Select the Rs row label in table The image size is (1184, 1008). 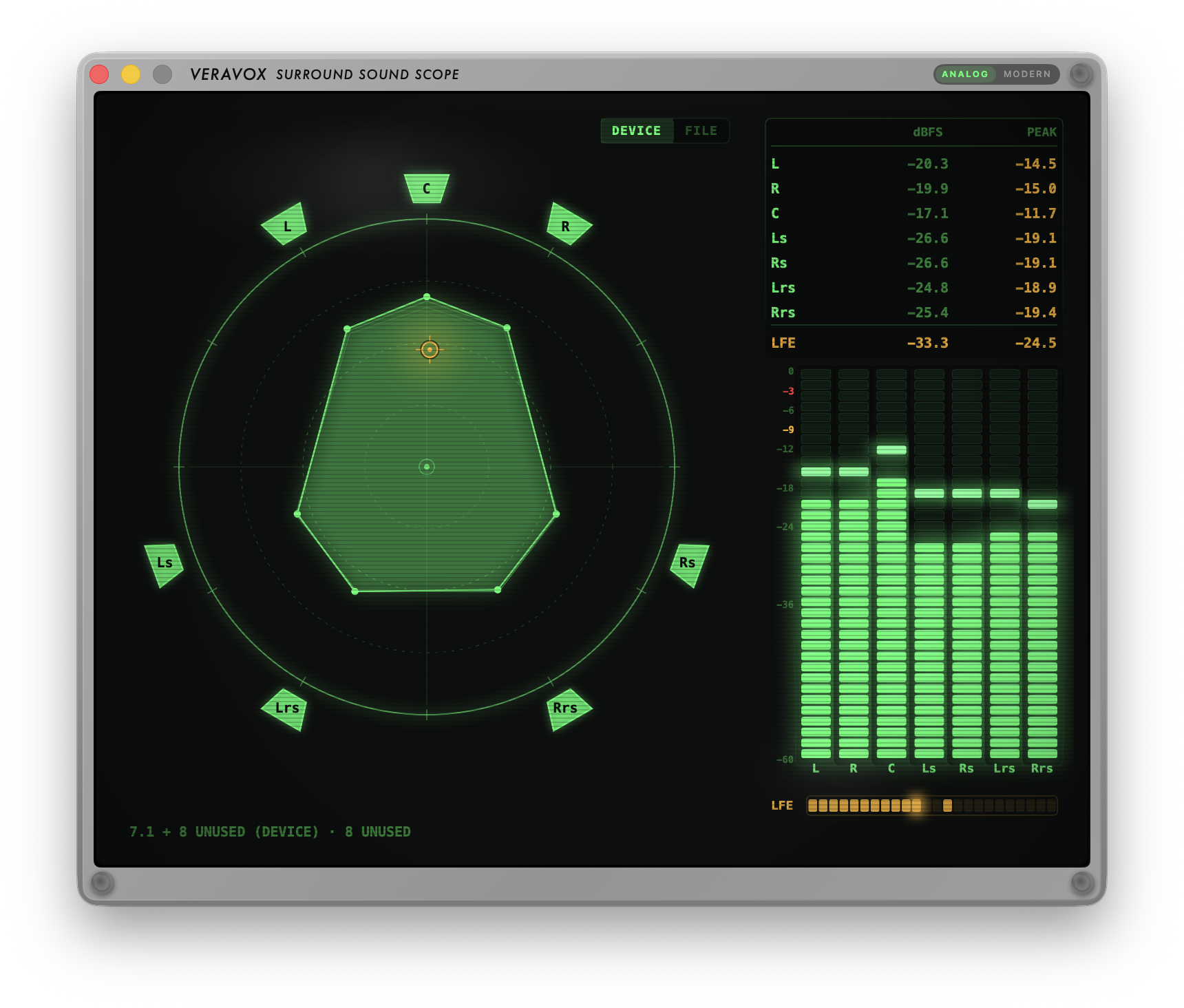tap(779, 263)
